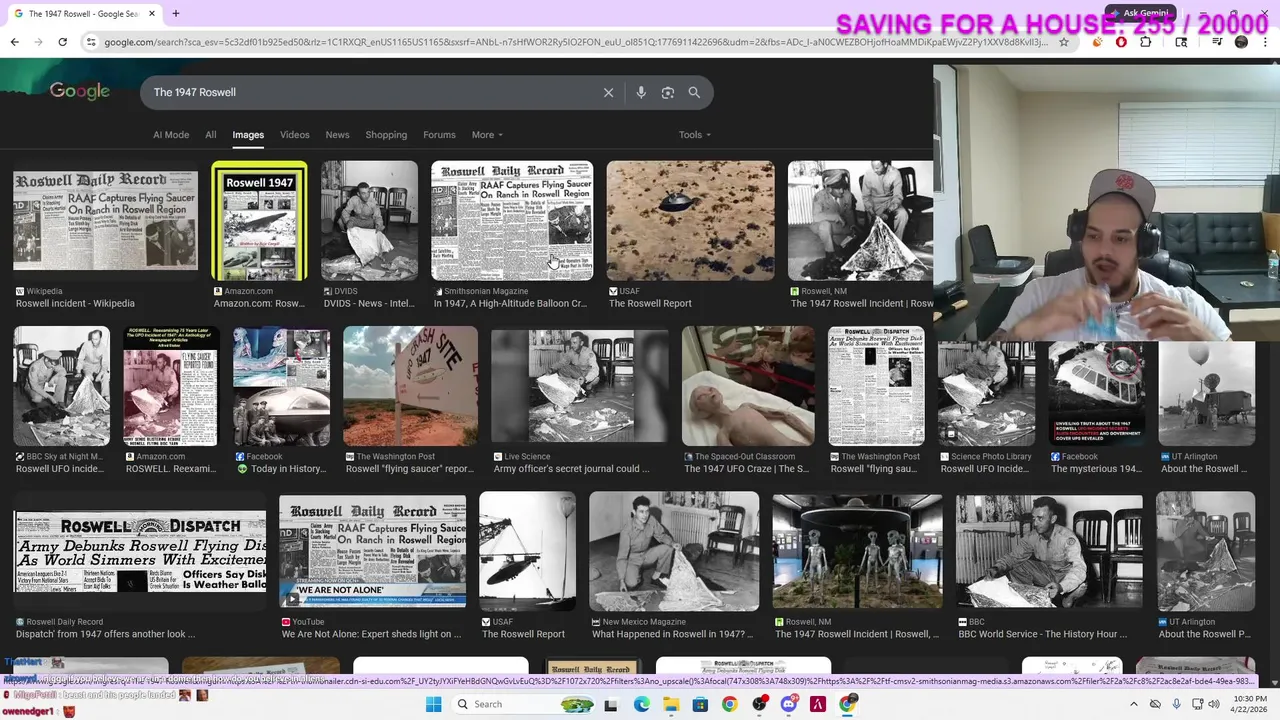This screenshot has width=1280, height=720.
Task: Open New Mexico Magazine What Happened in Roswell link
Action: pyautogui.click(x=672, y=634)
